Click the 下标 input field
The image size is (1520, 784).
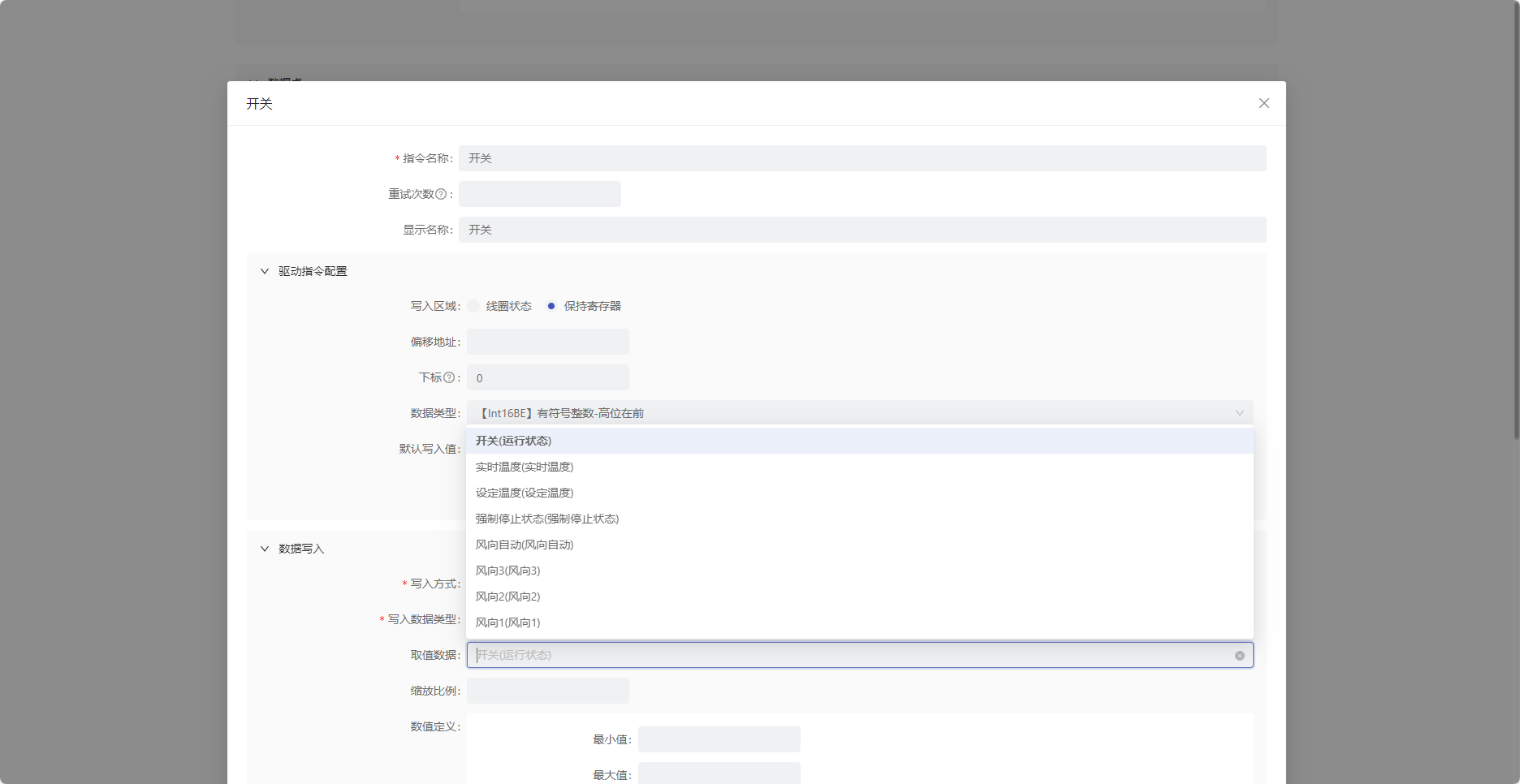[548, 377]
